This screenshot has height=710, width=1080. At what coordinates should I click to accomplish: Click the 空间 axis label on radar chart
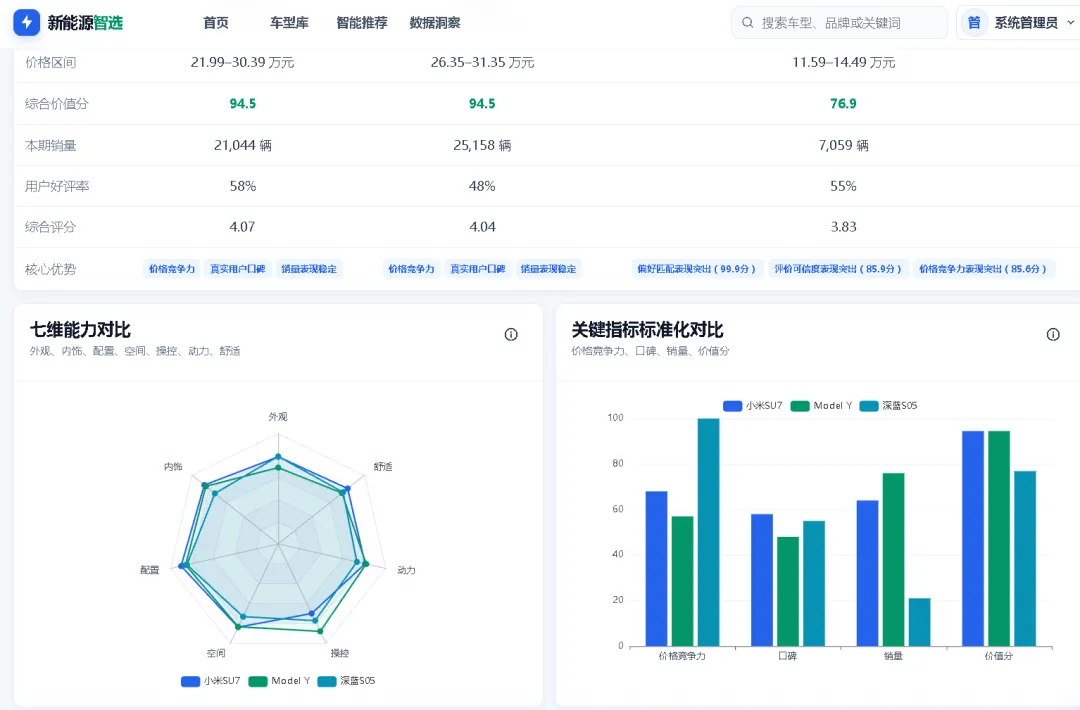click(x=216, y=653)
